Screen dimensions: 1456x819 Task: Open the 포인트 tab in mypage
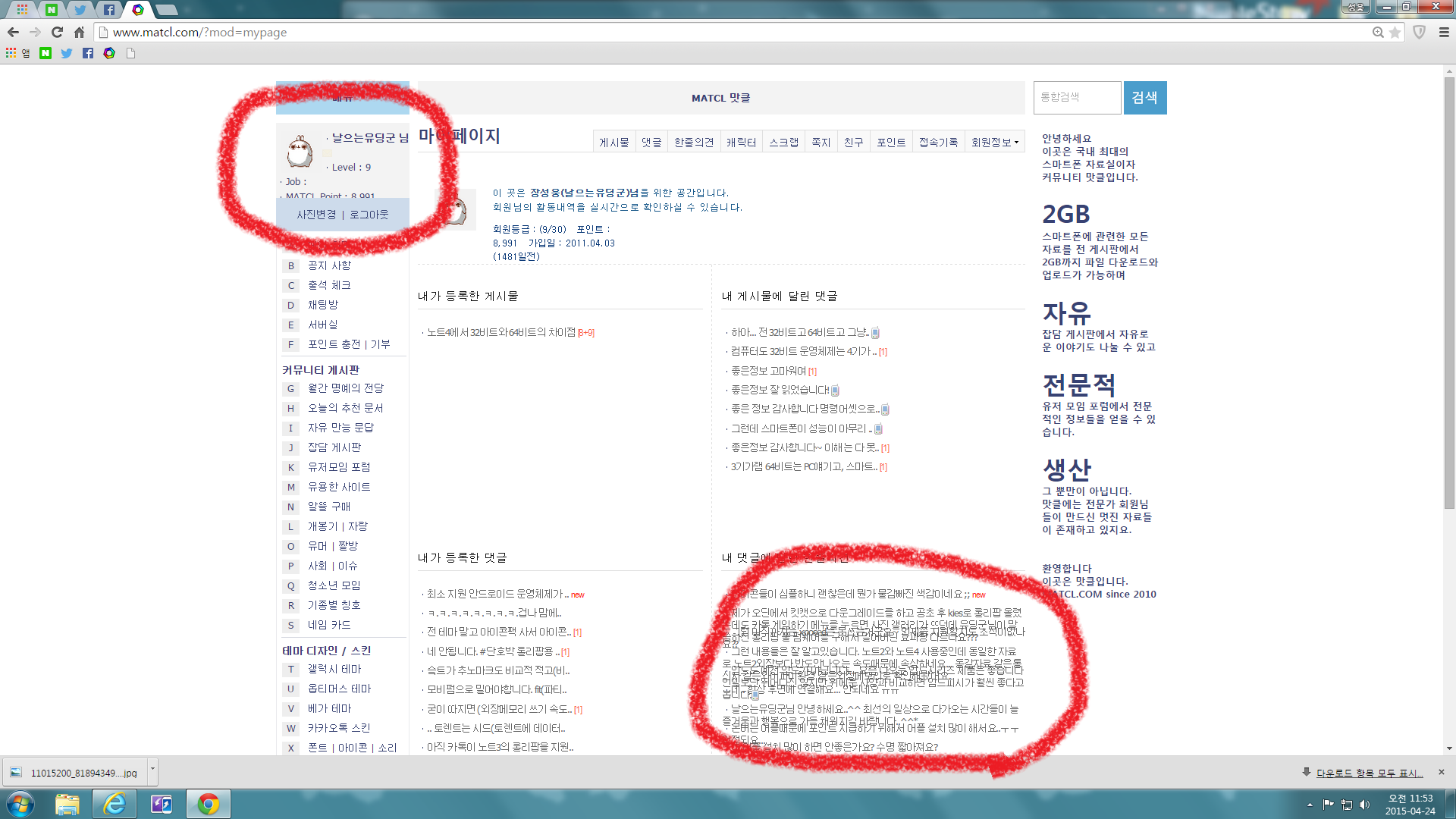click(x=890, y=142)
